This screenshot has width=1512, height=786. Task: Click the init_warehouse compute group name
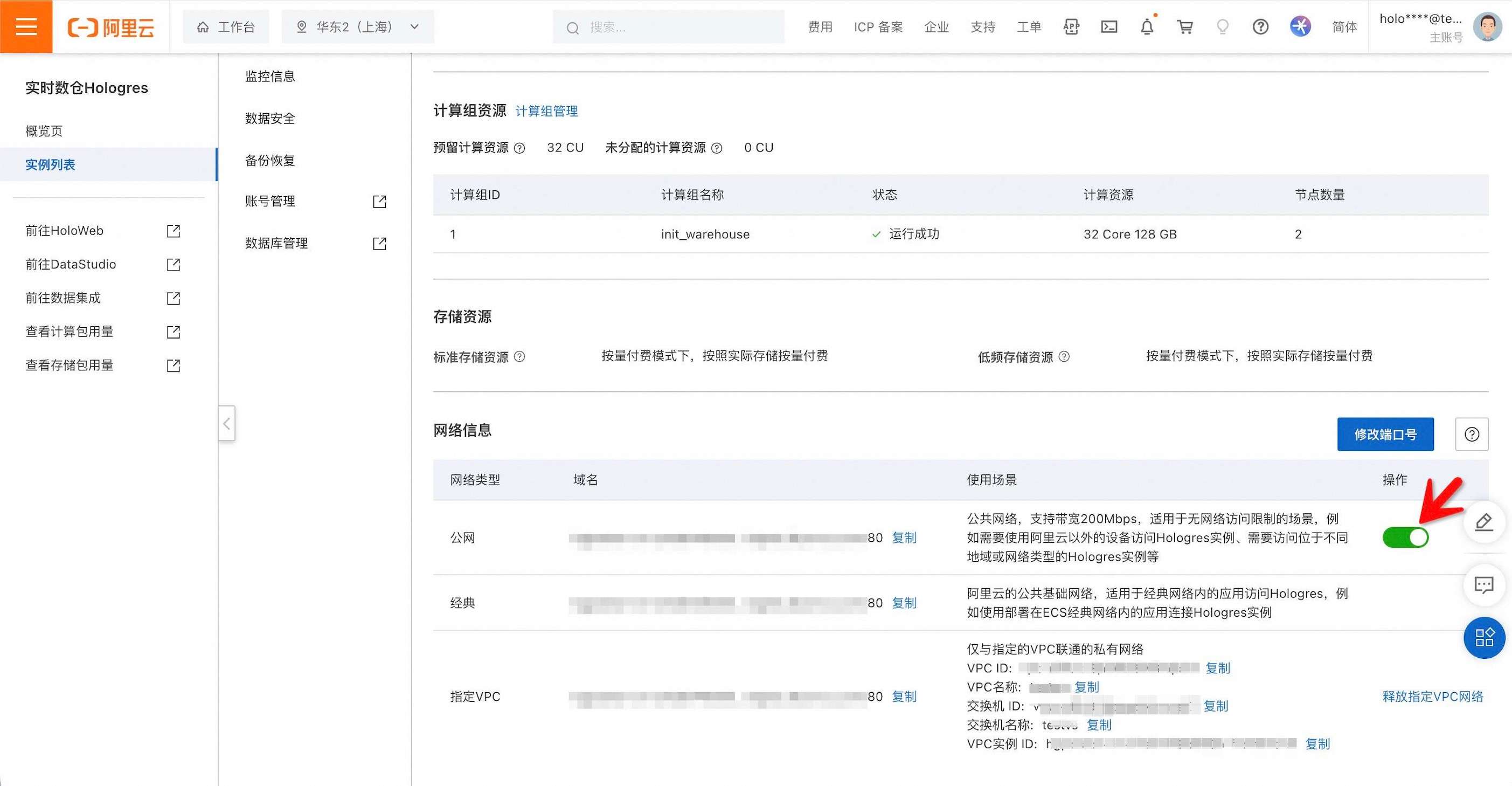[705, 234]
